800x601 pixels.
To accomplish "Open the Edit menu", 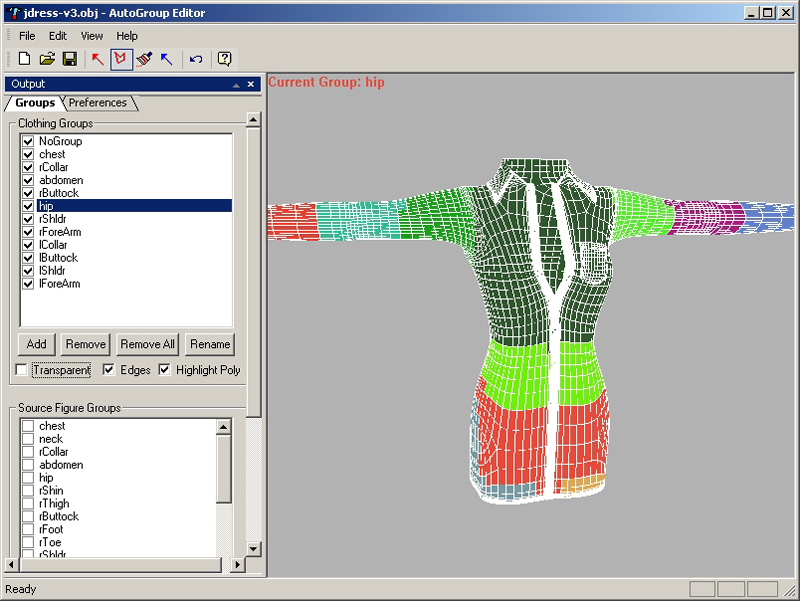I will (58, 36).
